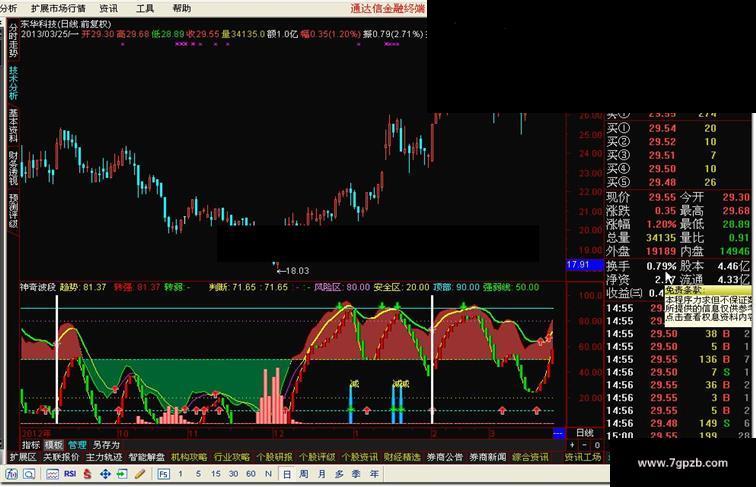Switch to 基本资料 side tab

pos(13,125)
